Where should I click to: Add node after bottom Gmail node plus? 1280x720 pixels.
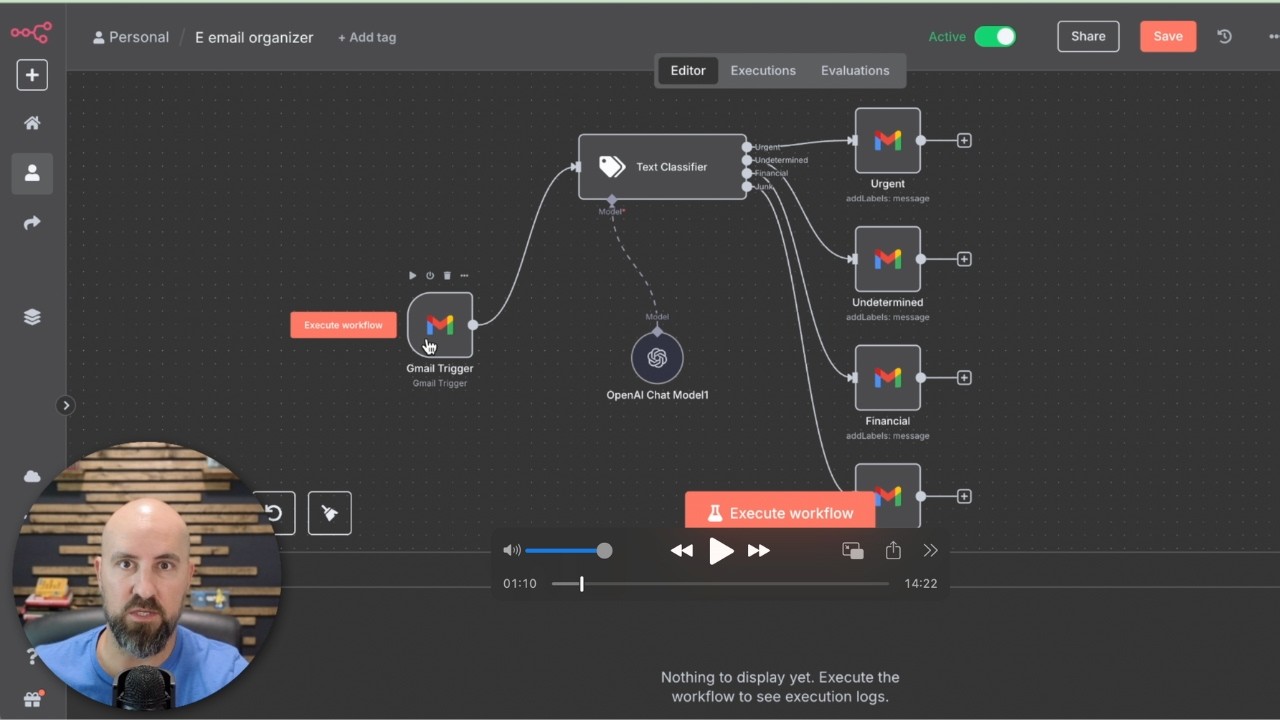pyautogui.click(x=964, y=496)
